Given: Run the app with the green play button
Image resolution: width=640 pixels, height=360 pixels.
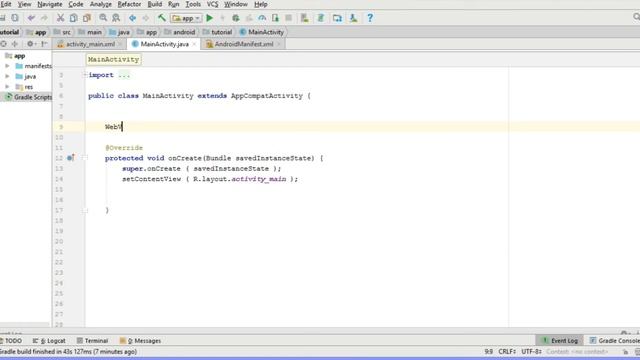Looking at the screenshot, I should 210,18.
